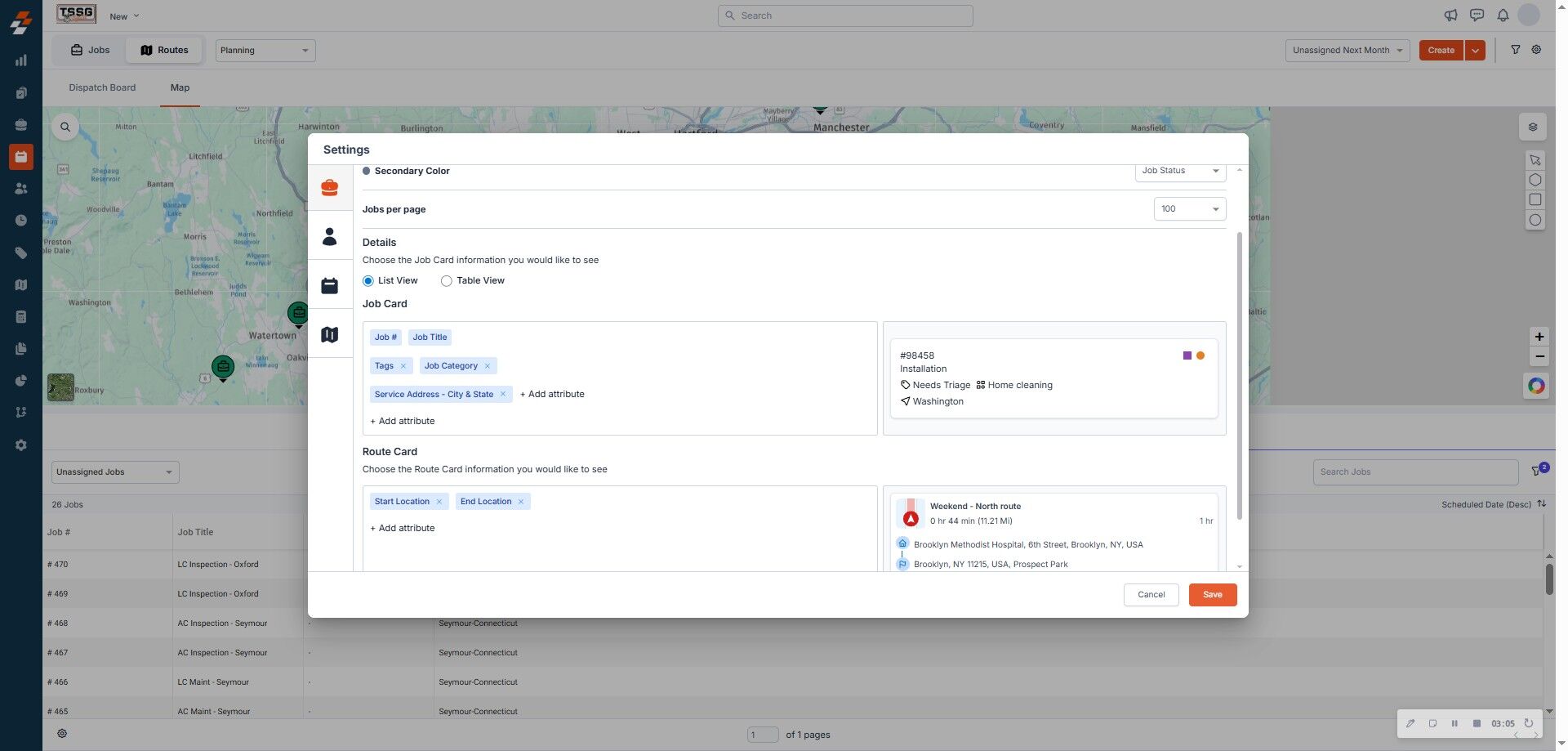Open the Jobs per page dropdown

pyautogui.click(x=1190, y=209)
